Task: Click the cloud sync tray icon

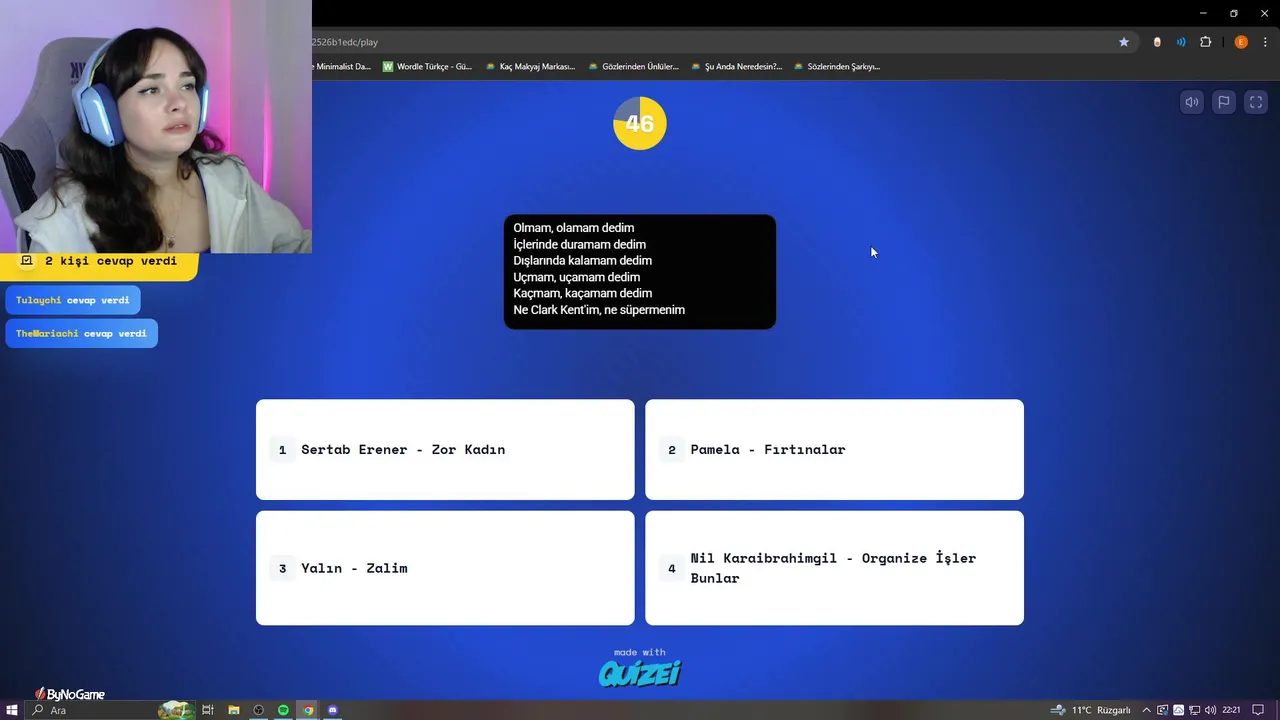Action: click(x=1181, y=710)
